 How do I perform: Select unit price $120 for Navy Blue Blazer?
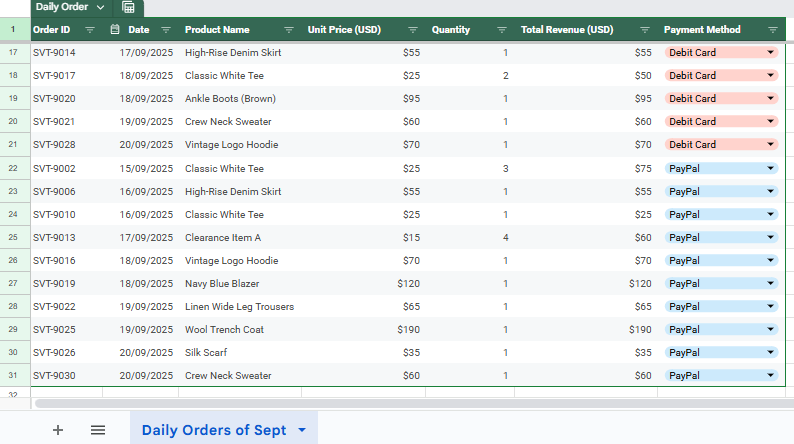click(364, 284)
